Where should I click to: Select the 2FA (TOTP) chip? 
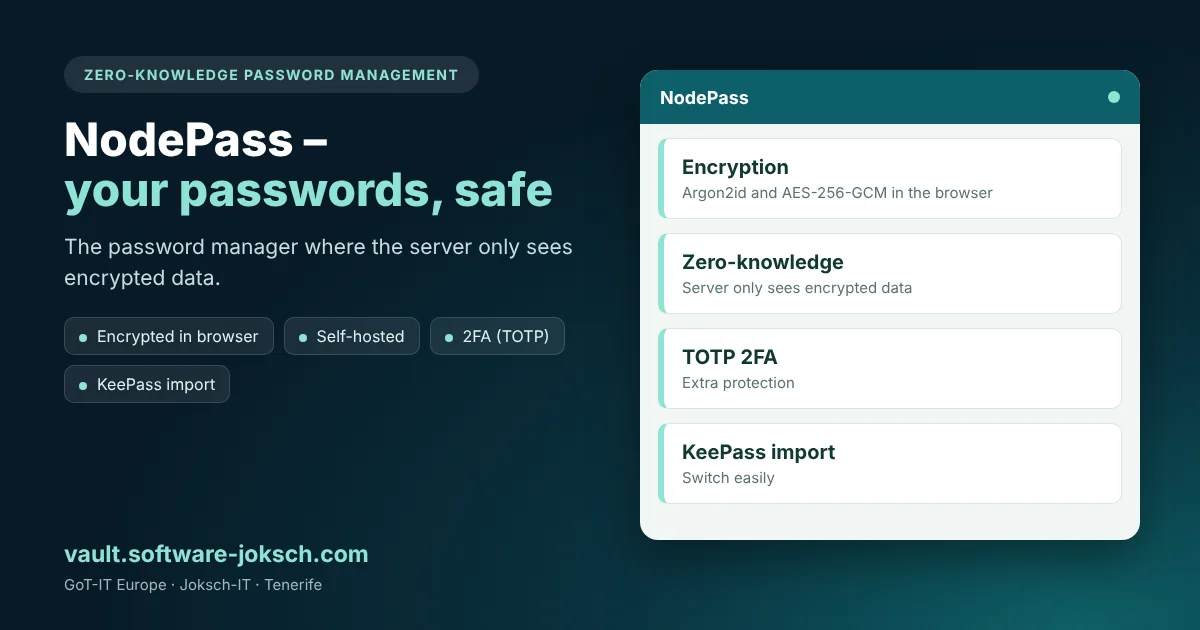click(x=497, y=337)
